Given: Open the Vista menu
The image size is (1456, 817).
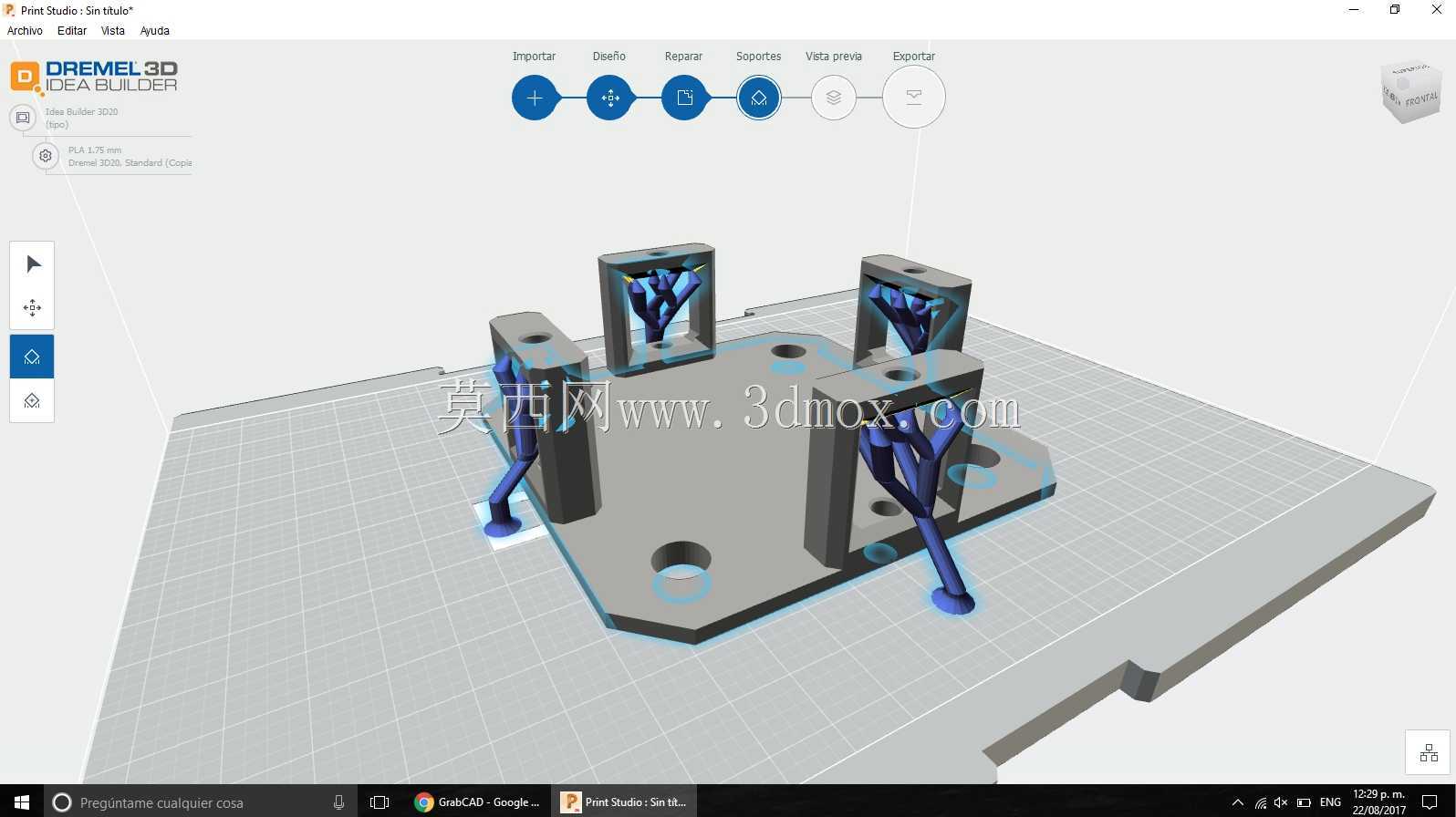Looking at the screenshot, I should coord(113,30).
